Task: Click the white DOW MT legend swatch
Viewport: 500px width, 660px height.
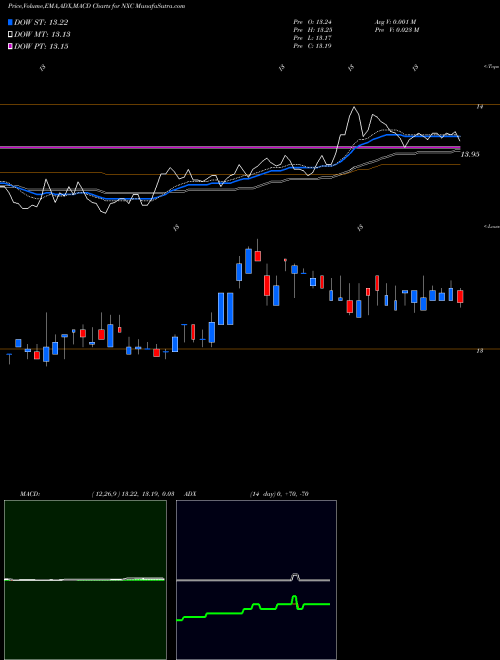Action: pyautogui.click(x=10, y=35)
